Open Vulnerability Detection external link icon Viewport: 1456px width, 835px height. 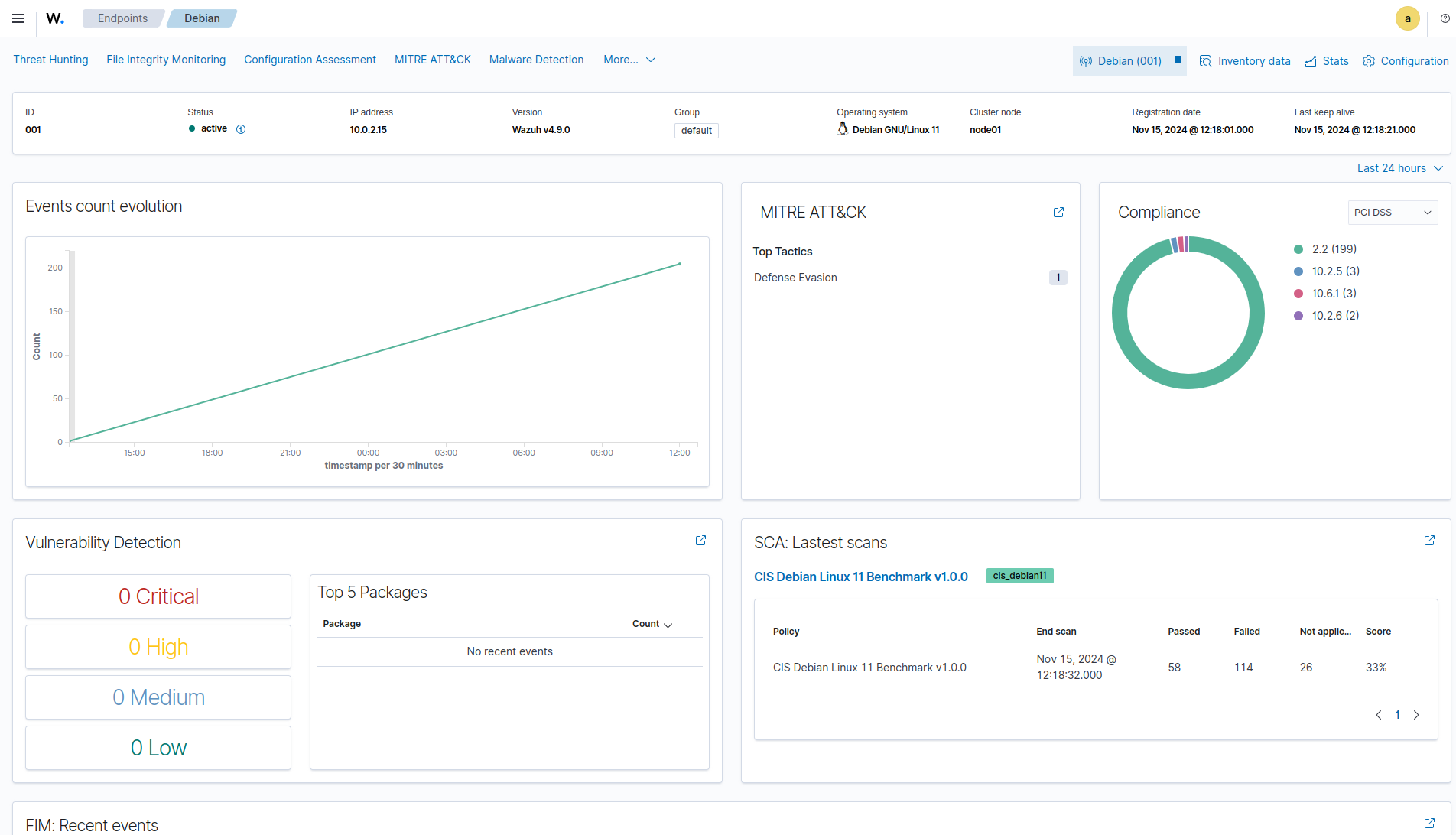click(700, 541)
